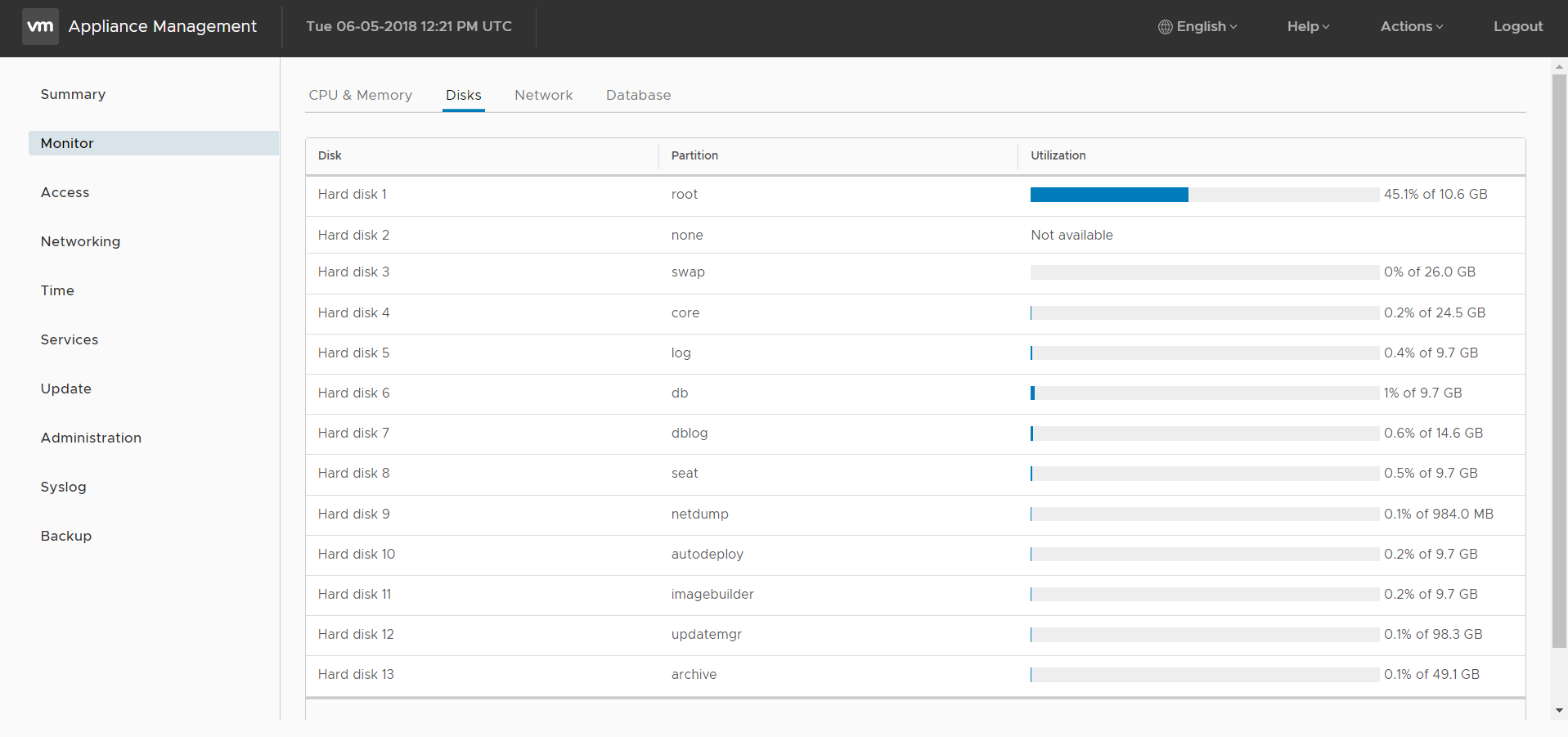Viewport: 1568px width, 737px height.
Task: Click the Logout button
Action: (x=1518, y=26)
